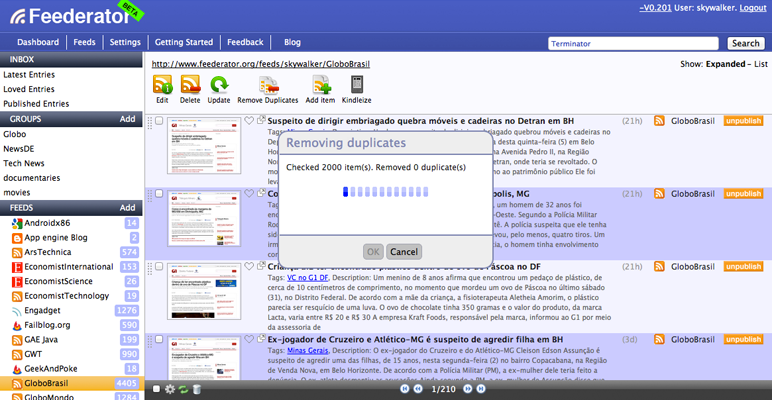Click the Minas Gerais tag link
The image size is (772, 400).
307,350
